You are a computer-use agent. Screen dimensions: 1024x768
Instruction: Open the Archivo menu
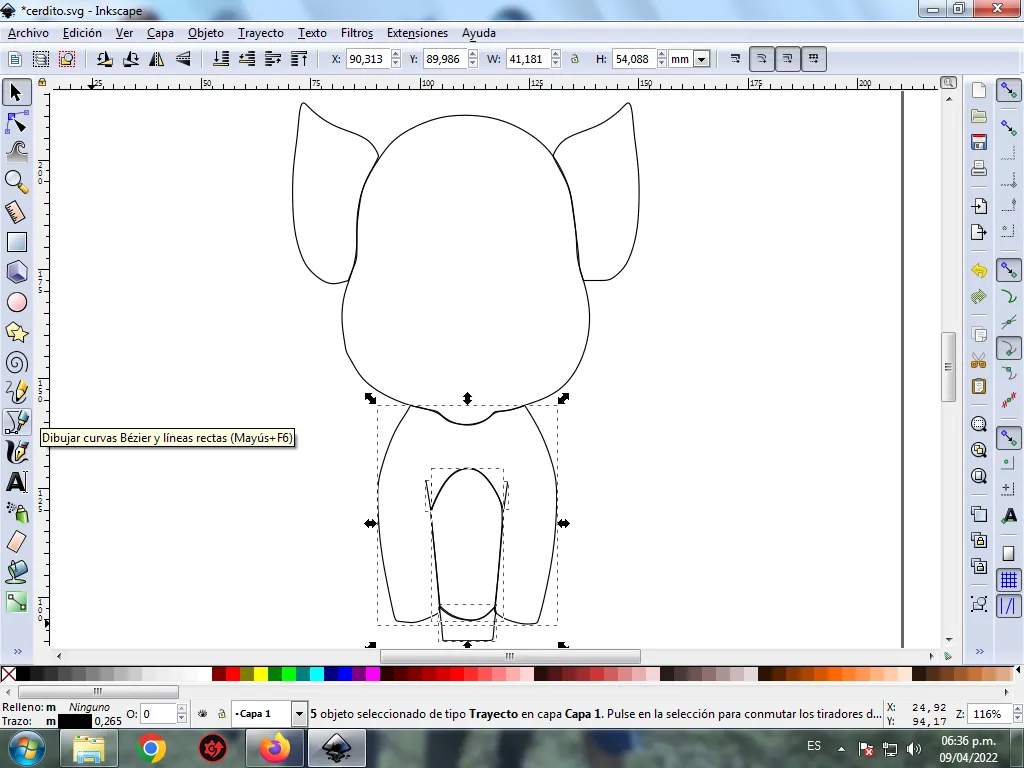coord(28,33)
